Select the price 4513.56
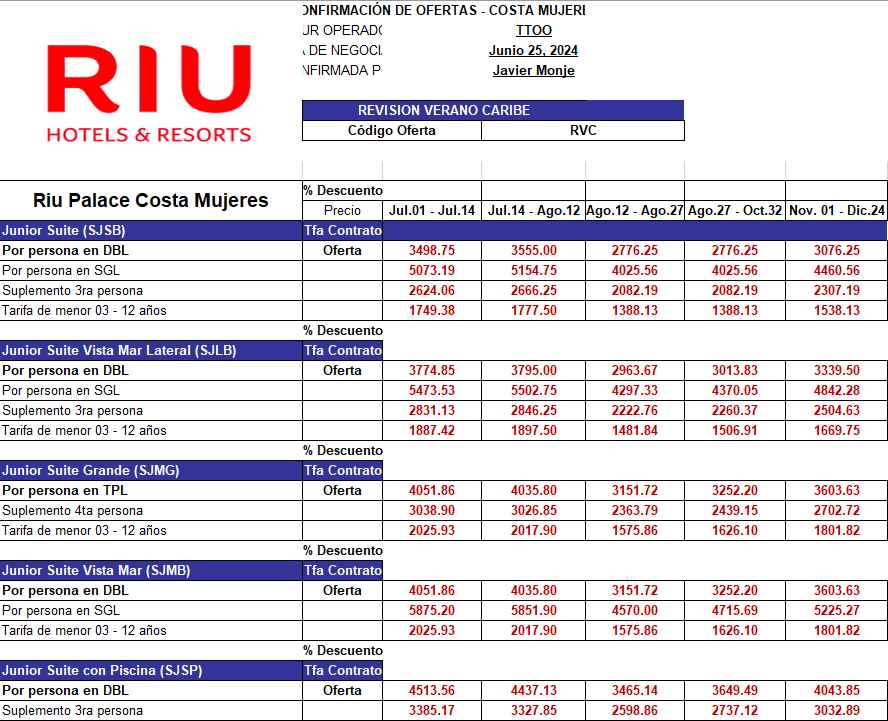Screen dimensions: 888x721 [432, 690]
